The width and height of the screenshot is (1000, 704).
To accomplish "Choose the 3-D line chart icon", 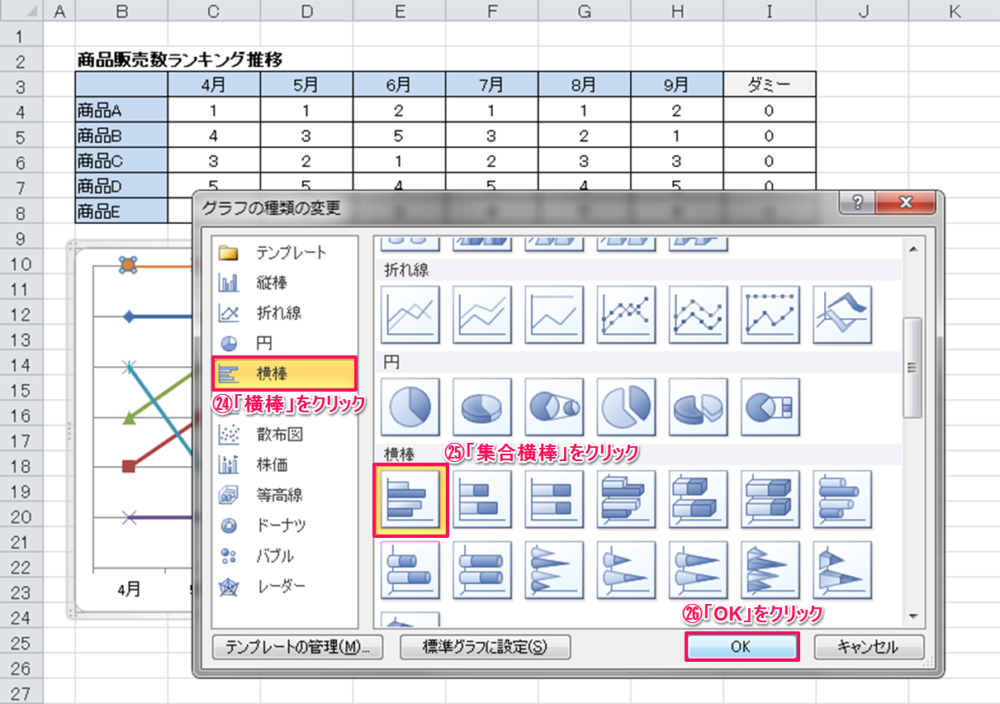I will tap(842, 315).
